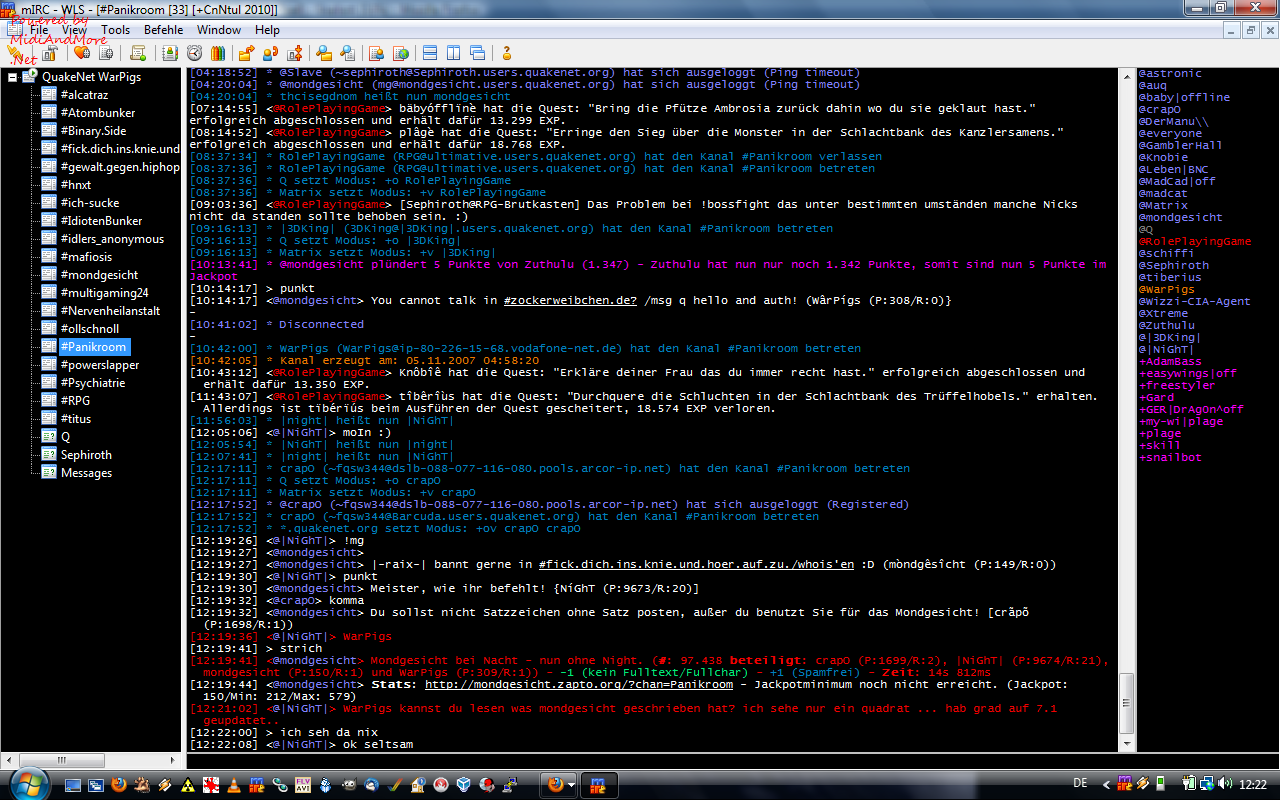Image resolution: width=1280 pixels, height=800 pixels.
Task: Switch to the #mondgesicht channel window
Action: [x=99, y=275]
